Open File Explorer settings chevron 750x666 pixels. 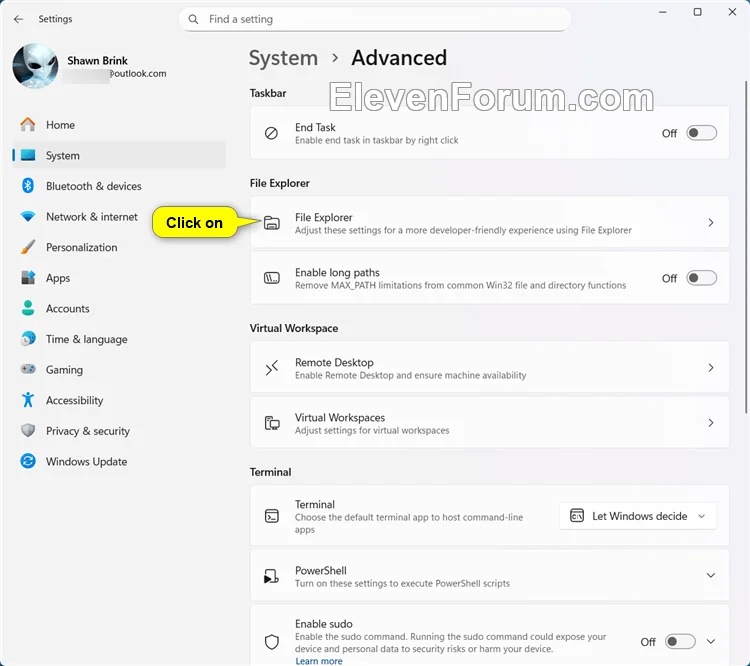coord(711,222)
